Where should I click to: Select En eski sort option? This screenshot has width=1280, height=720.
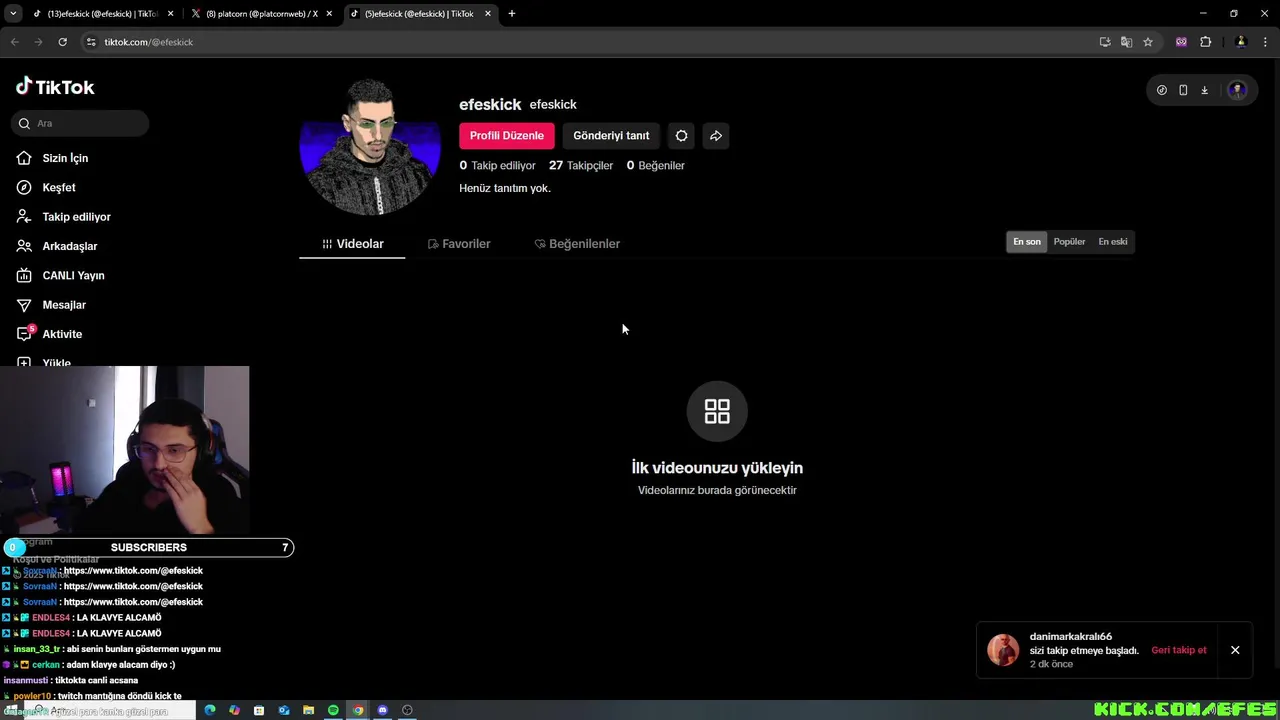click(x=1113, y=242)
